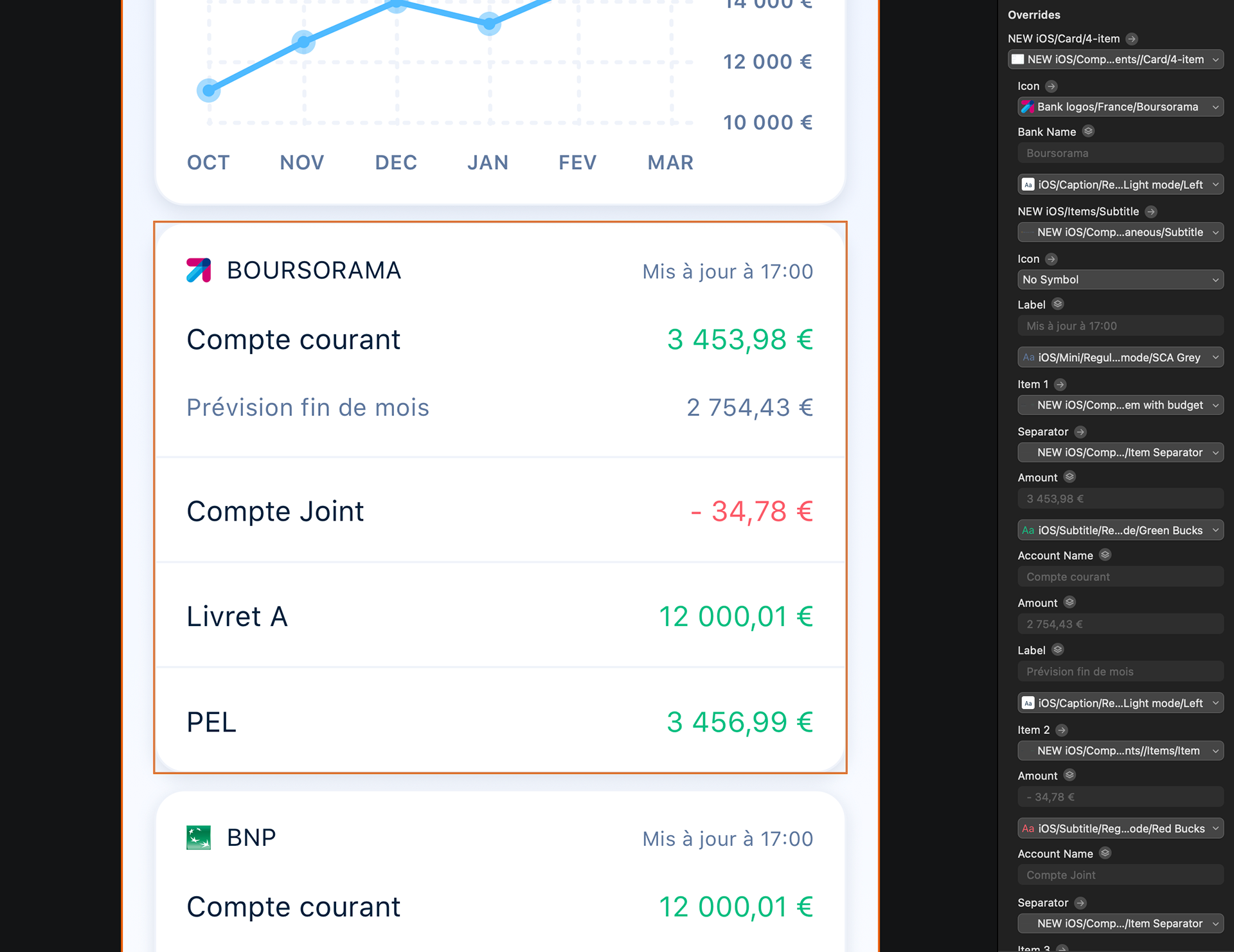The image size is (1234, 952).
Task: Click the BNP logo on the canvas card
Action: coord(199,838)
